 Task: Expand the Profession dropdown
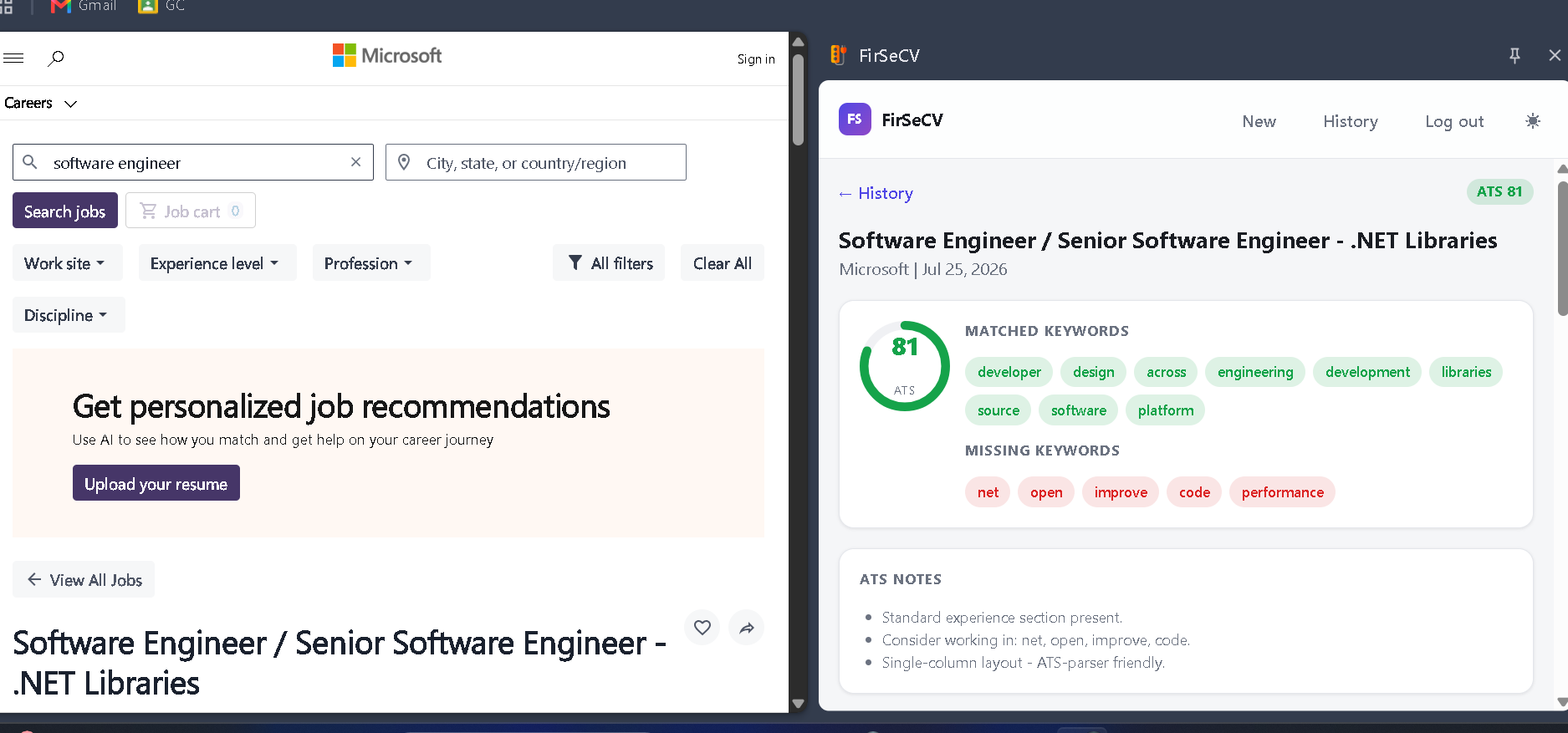(x=371, y=263)
